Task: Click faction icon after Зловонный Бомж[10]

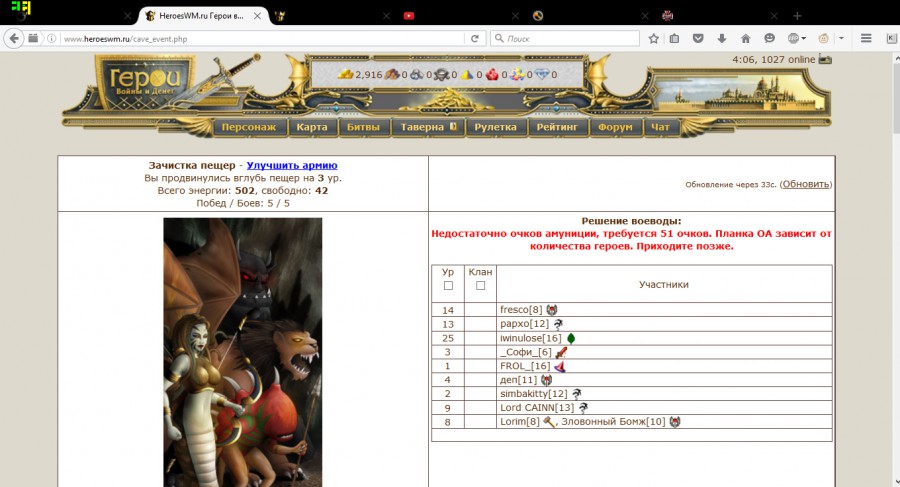Action: (674, 422)
